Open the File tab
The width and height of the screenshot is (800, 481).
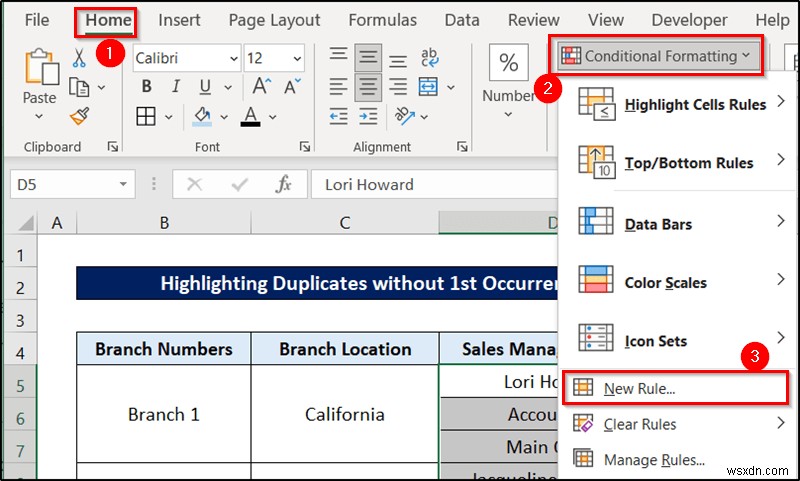pos(37,20)
